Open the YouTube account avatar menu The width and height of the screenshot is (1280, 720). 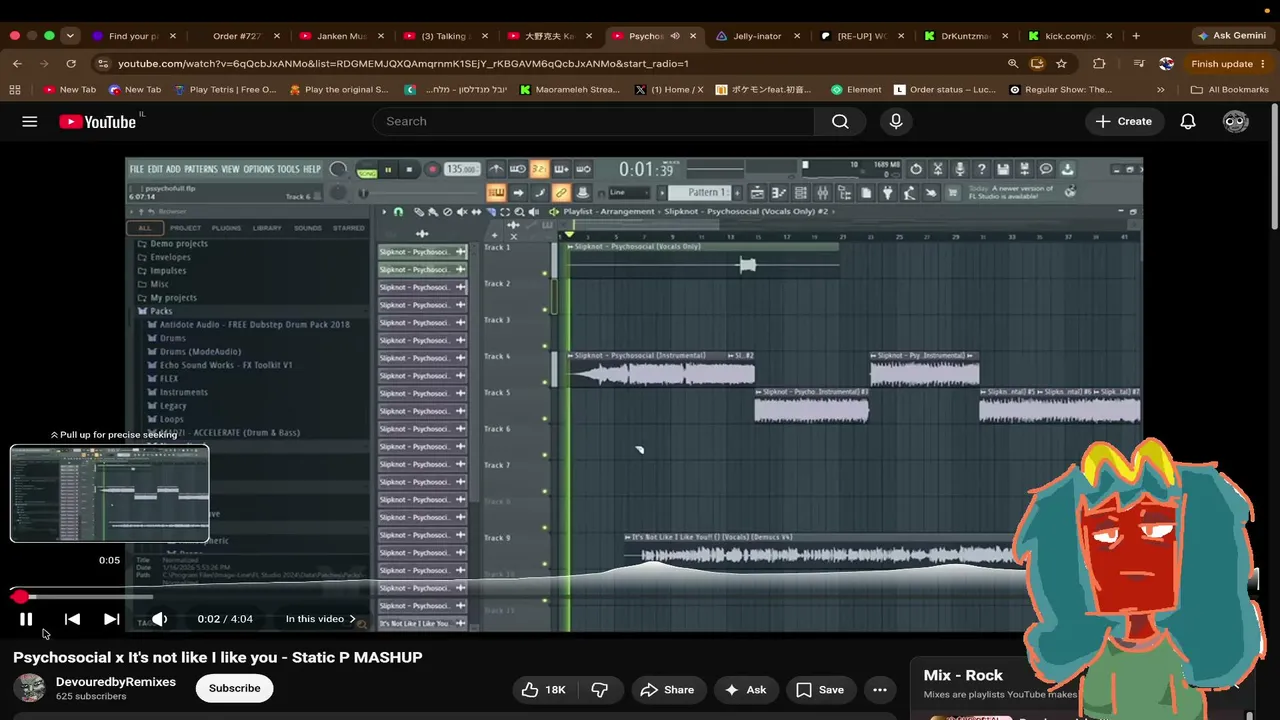[x=1236, y=121]
